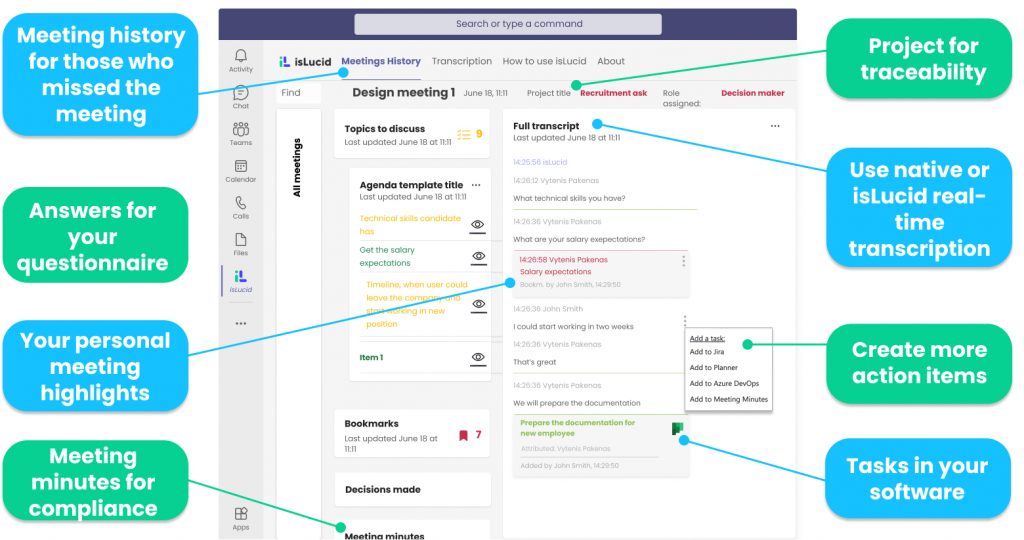
Task: Open the Salary expectations bookmark options dots
Action: (683, 261)
